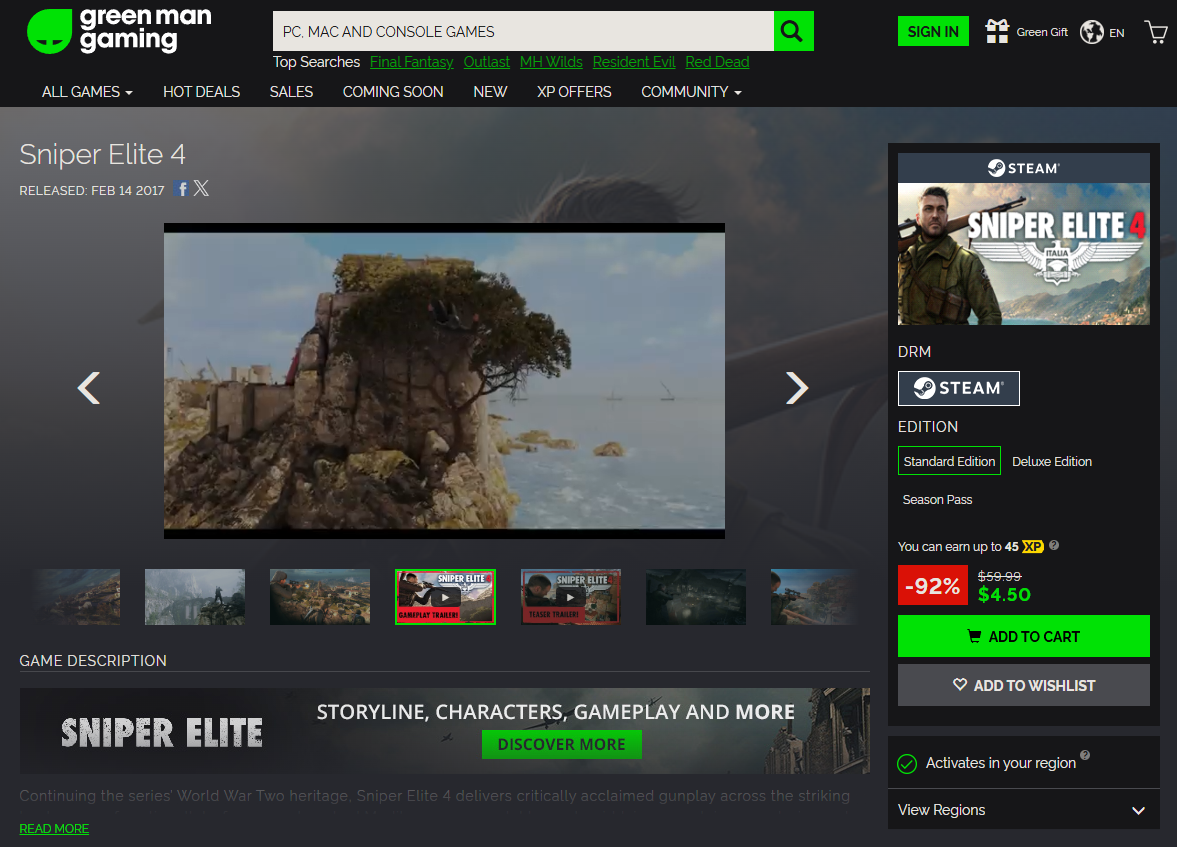
Task: Select the Teaser Trailer thumbnail
Action: pyautogui.click(x=570, y=597)
